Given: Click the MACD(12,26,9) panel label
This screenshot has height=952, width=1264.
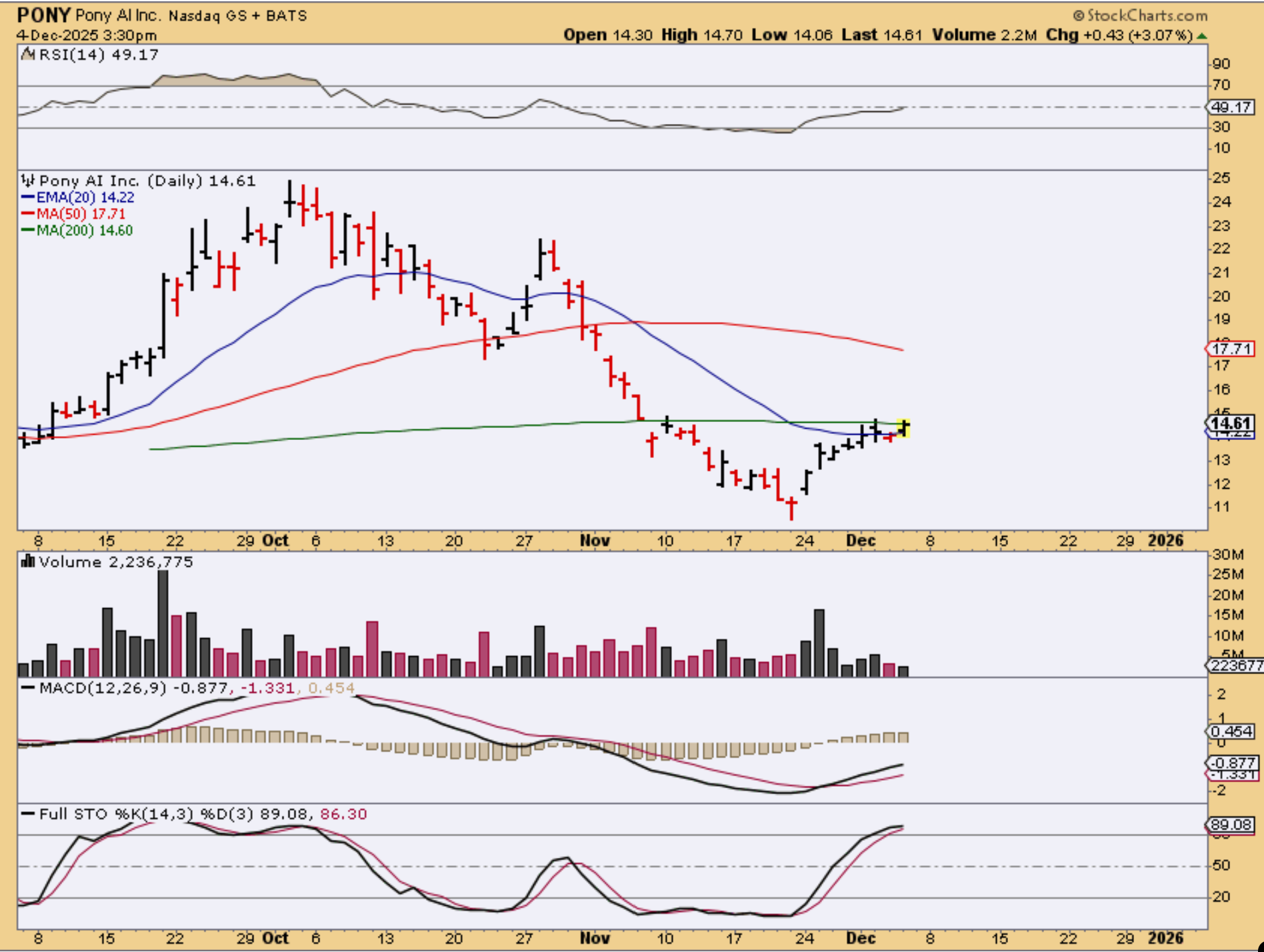Looking at the screenshot, I should tap(103, 687).
